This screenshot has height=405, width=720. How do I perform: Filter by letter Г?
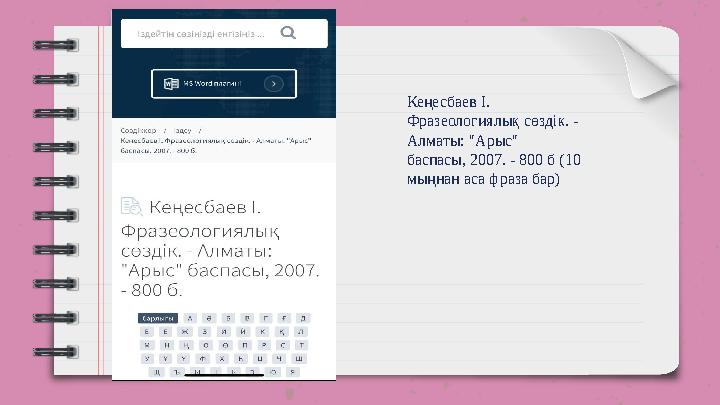pos(265,318)
